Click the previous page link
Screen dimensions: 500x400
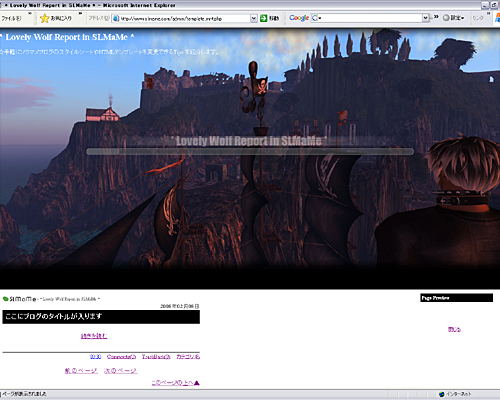coord(81,371)
